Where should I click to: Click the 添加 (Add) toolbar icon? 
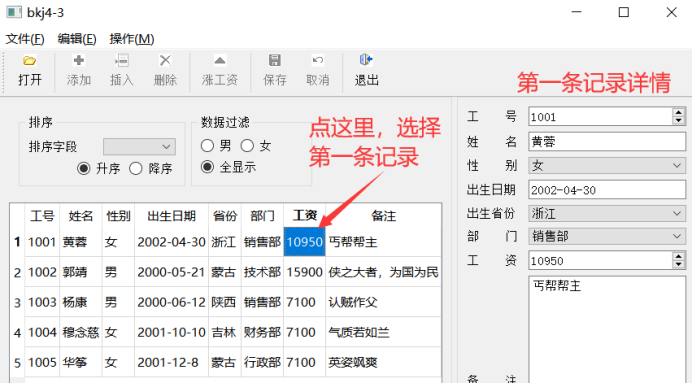pos(79,61)
